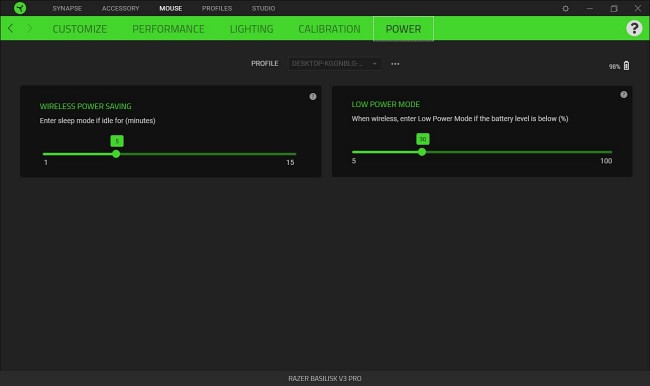This screenshot has width=650, height=386.
Task: Click the sleep slider track near 15
Action: 292,154
